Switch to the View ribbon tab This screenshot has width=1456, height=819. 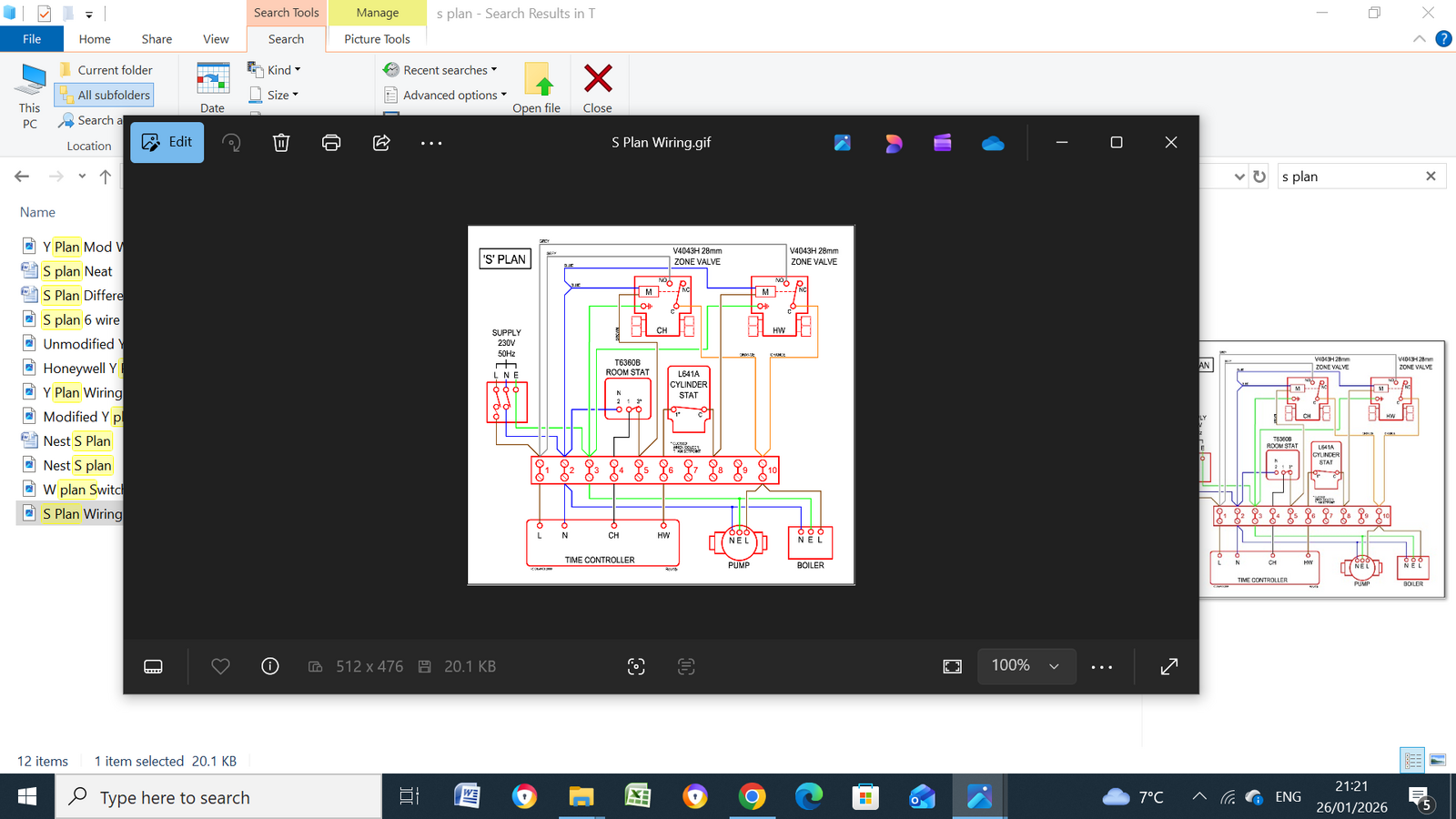[x=216, y=39]
